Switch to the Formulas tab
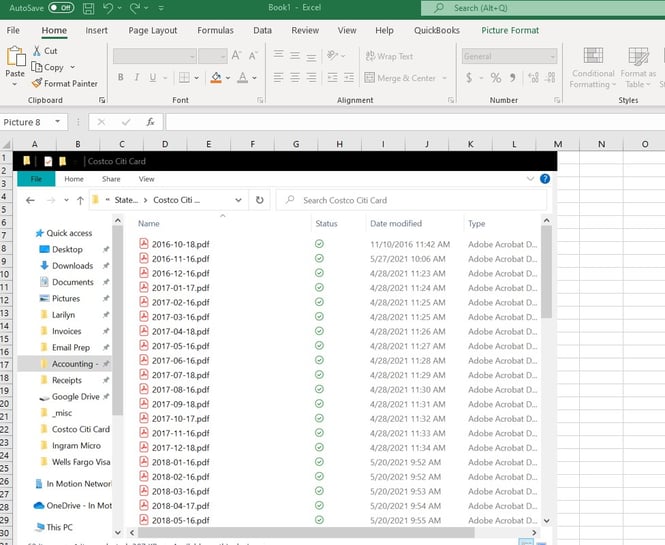The width and height of the screenshot is (665, 545). (x=215, y=31)
